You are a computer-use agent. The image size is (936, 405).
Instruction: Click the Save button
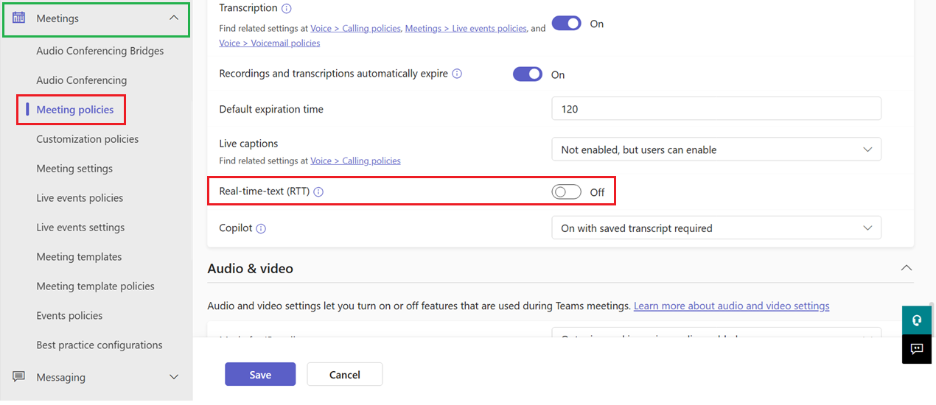[x=260, y=375]
